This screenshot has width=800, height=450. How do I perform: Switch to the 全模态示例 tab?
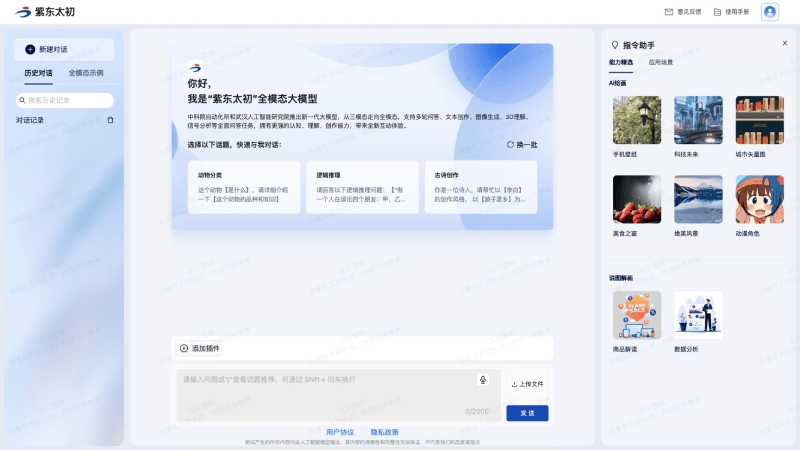tap(85, 73)
